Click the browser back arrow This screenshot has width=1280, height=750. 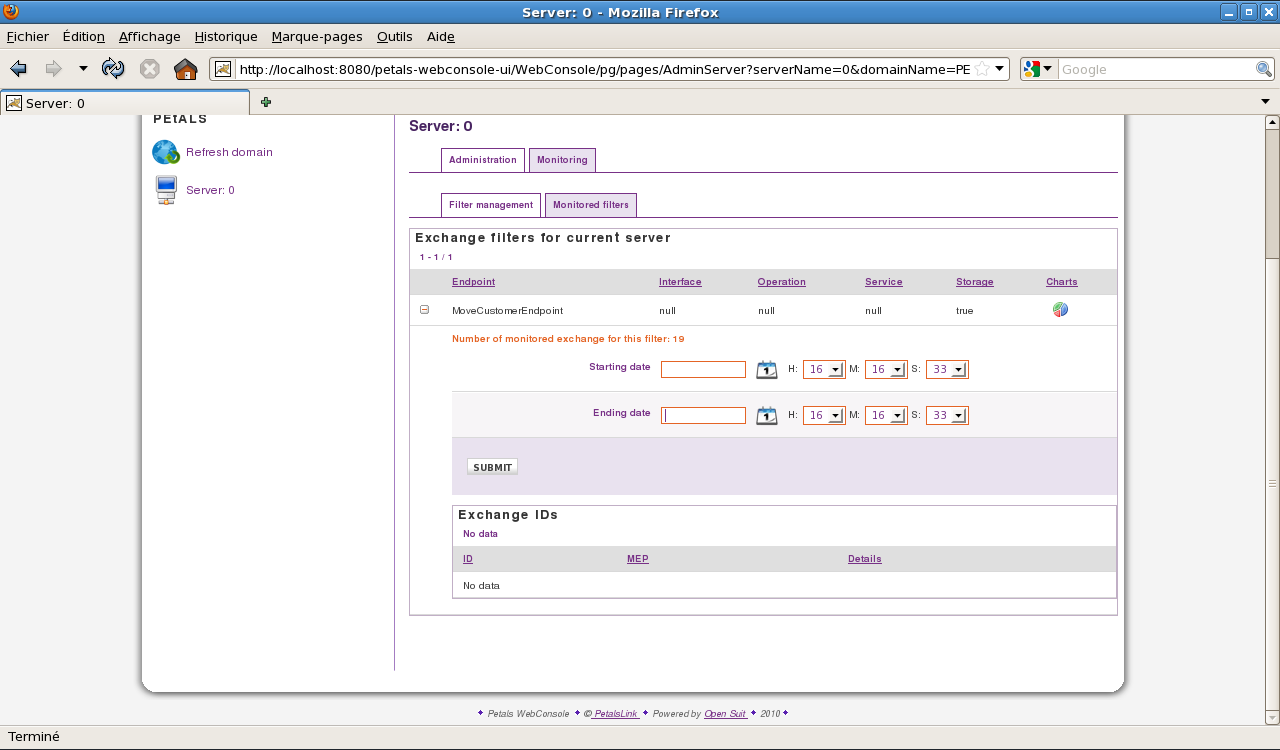19,69
